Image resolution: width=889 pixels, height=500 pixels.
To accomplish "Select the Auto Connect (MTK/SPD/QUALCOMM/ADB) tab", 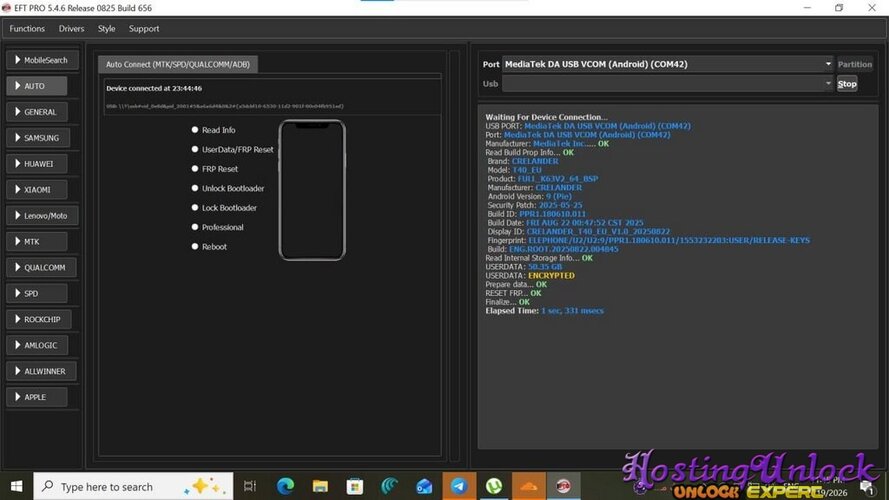I will pyautogui.click(x=177, y=65).
